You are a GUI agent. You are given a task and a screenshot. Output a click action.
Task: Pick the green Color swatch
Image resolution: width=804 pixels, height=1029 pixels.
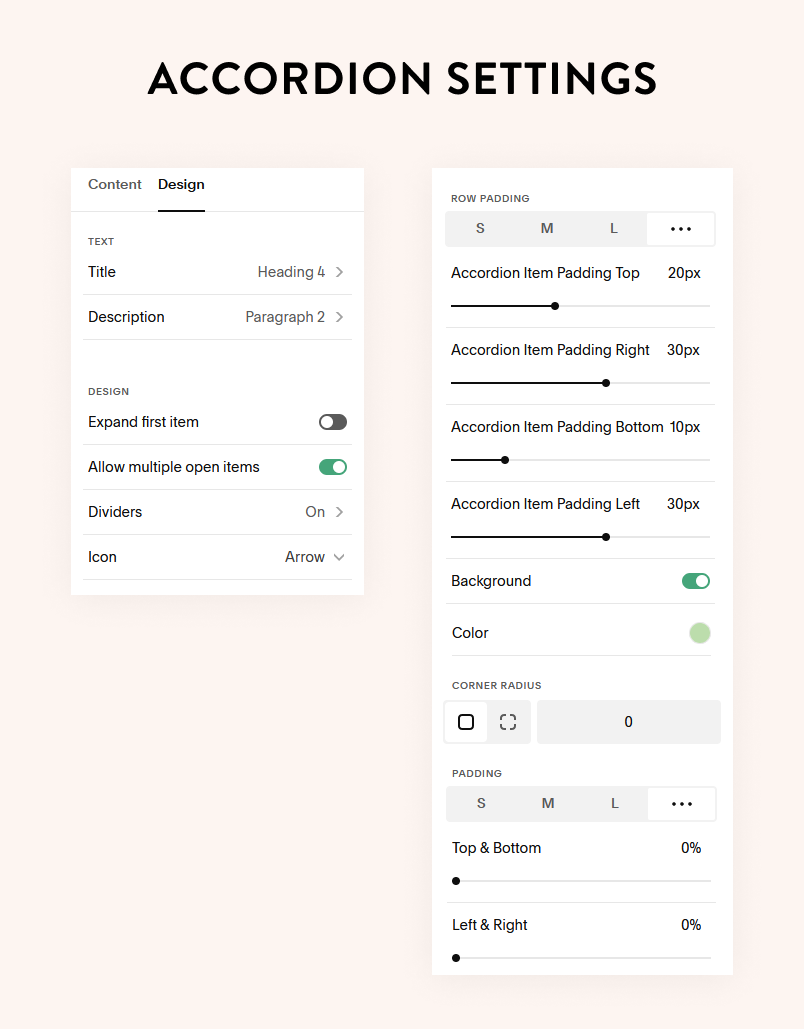[699, 633]
